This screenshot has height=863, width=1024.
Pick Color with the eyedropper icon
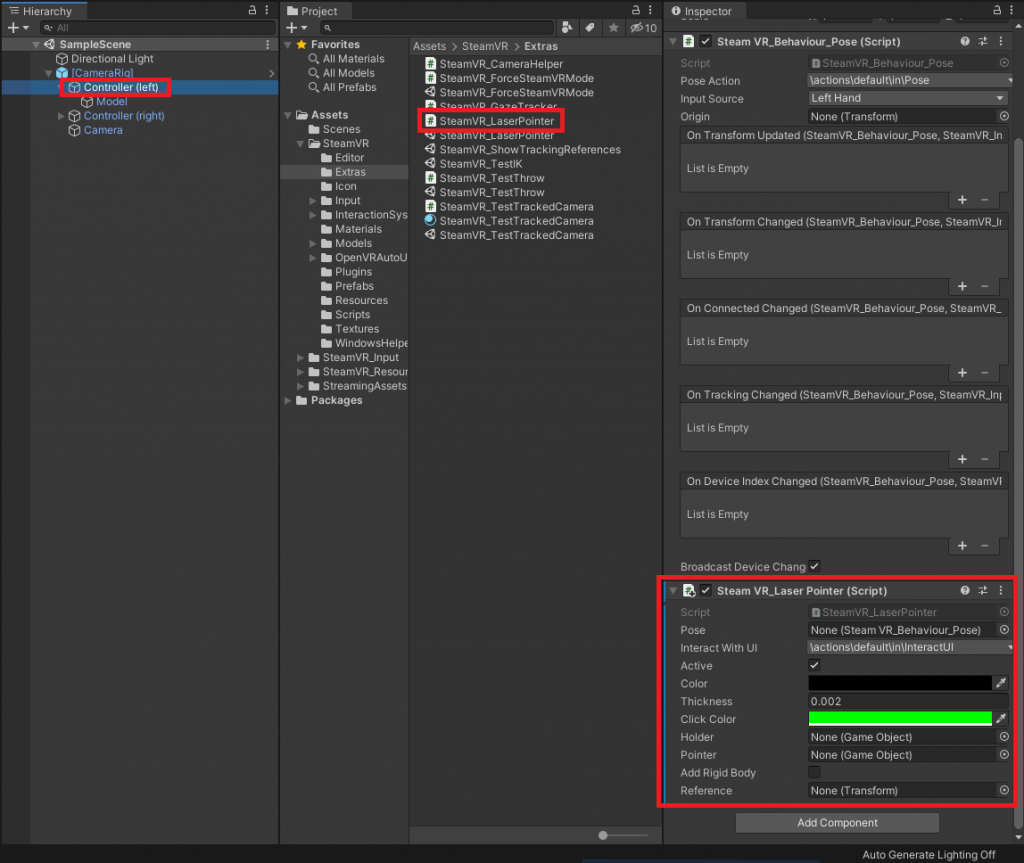pyautogui.click(x=1001, y=683)
